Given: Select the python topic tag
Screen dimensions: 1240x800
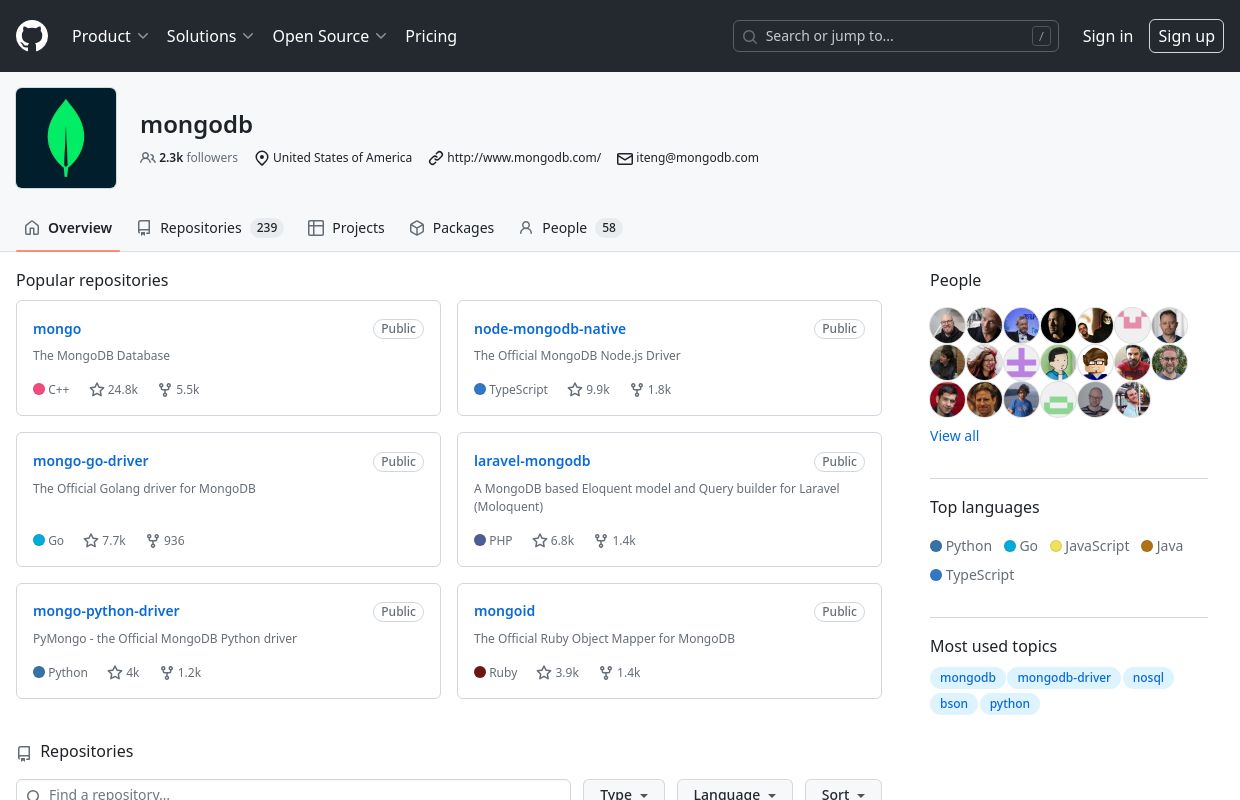Looking at the screenshot, I should [x=1010, y=704].
